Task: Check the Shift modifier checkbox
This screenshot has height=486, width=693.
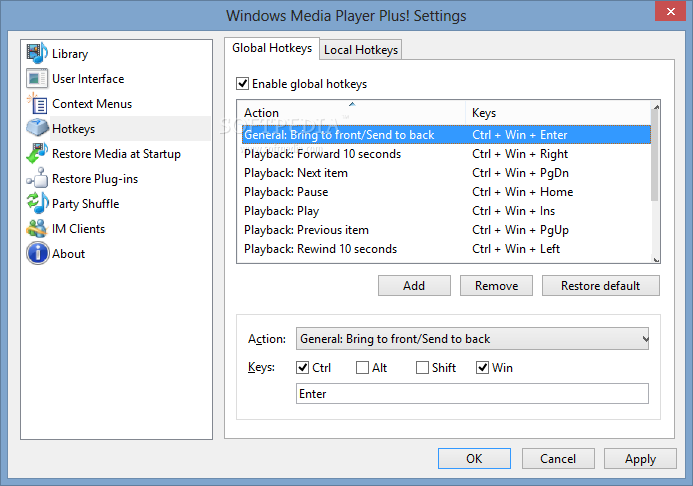Action: click(422, 368)
